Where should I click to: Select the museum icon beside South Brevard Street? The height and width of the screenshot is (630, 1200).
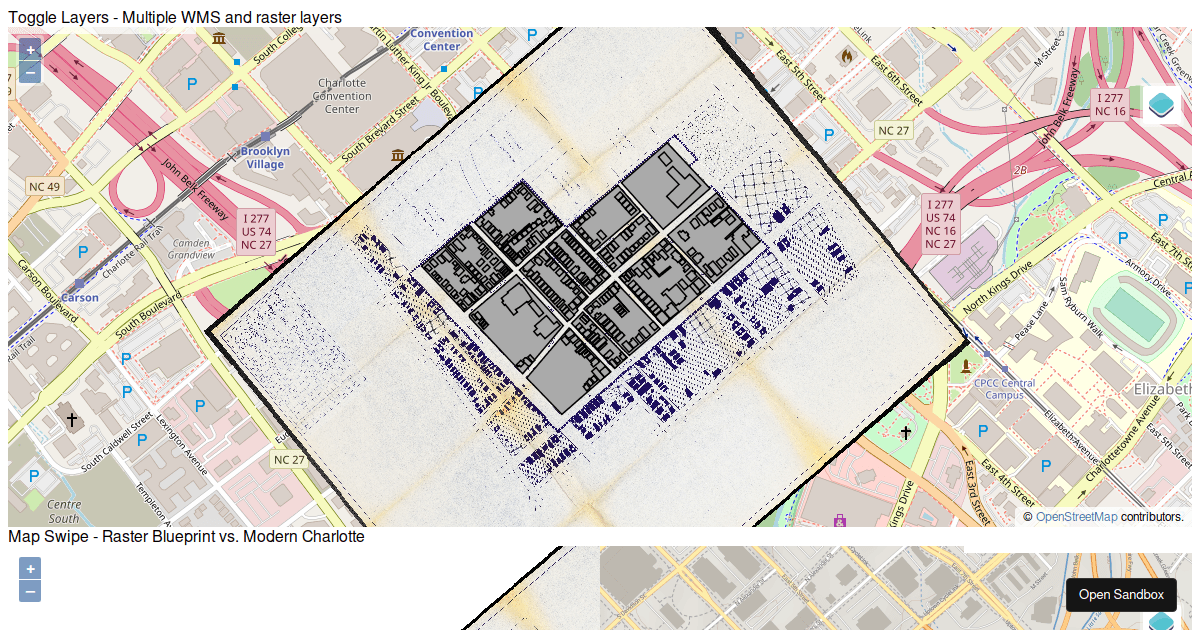(398, 155)
